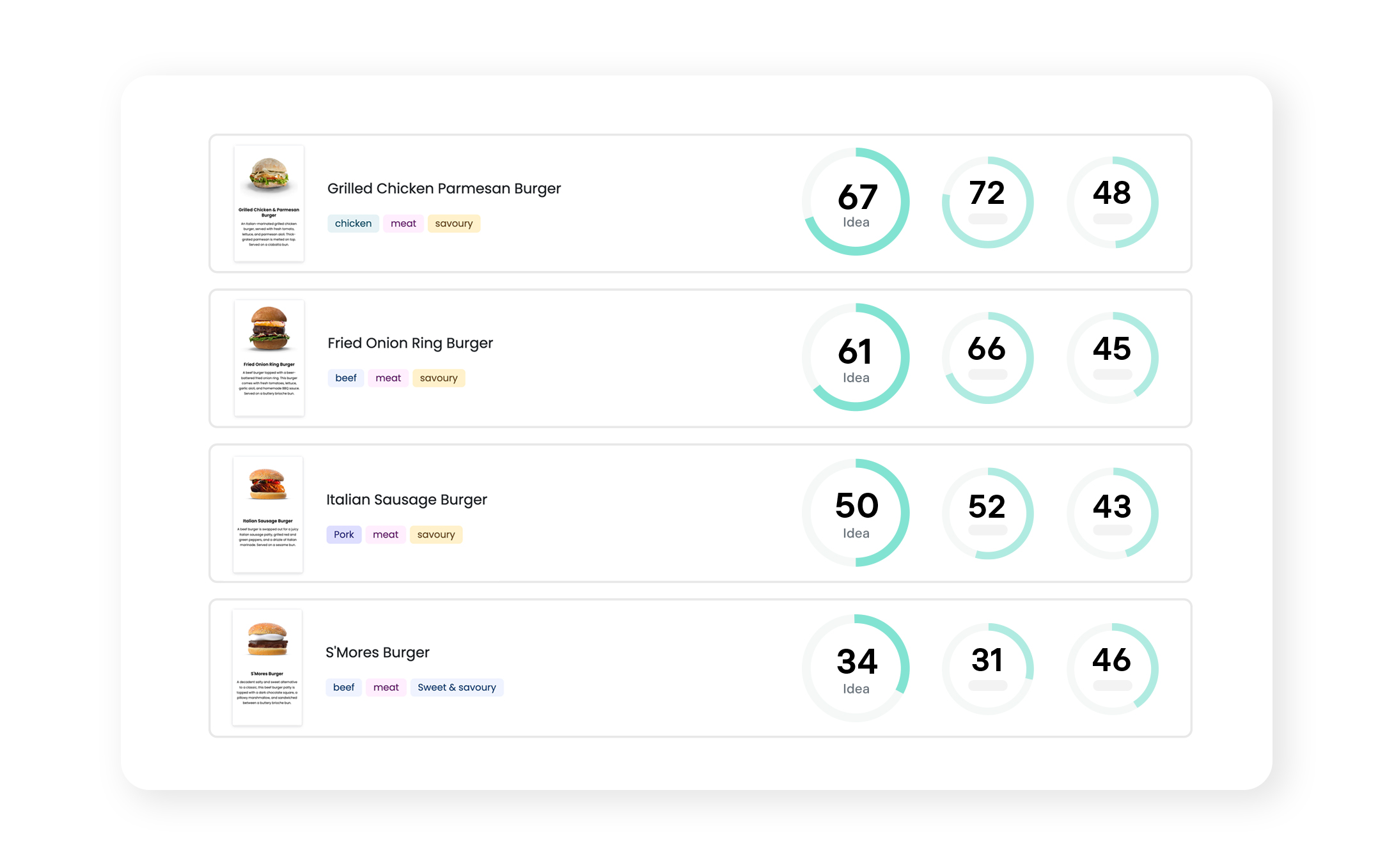Click the beef tag on Fried Onion Ring Burger
The width and height of the screenshot is (1394, 868).
pos(345,378)
